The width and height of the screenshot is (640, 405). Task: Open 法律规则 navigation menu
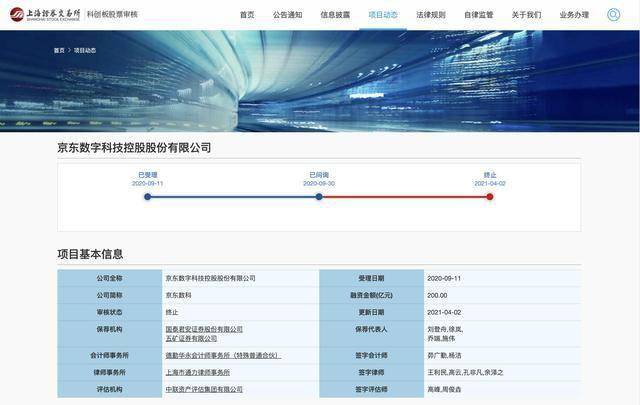(431, 15)
